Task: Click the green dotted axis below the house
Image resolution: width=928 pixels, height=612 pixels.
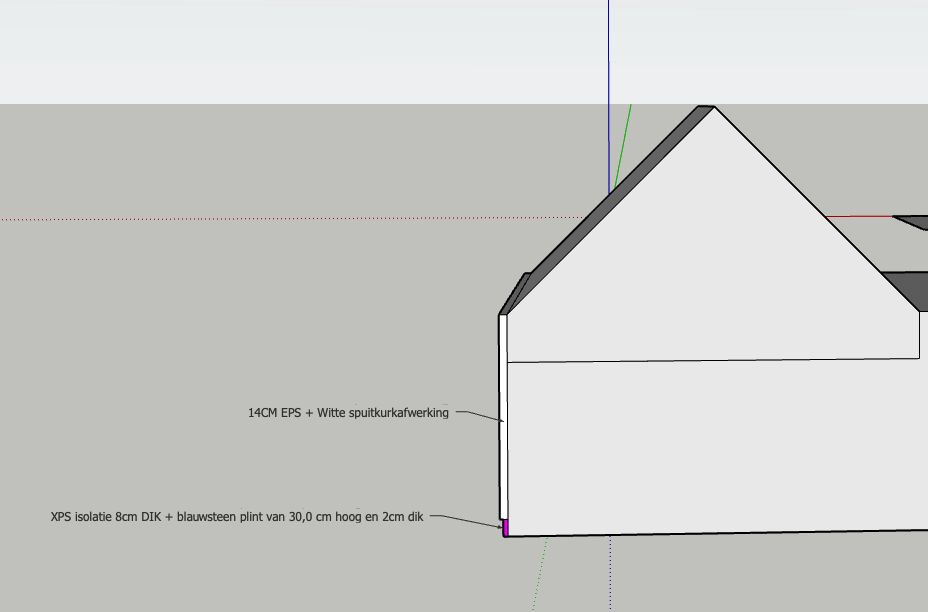Action: 539,574
